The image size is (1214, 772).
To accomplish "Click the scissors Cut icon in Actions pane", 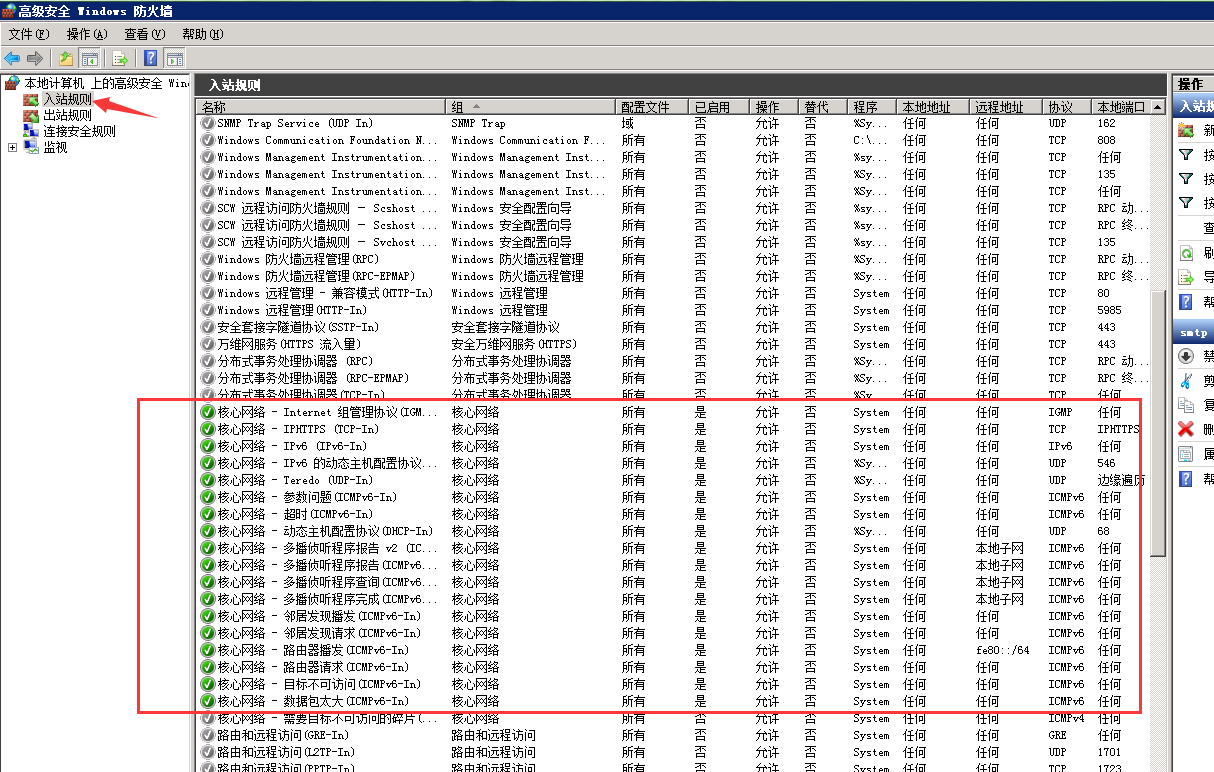I will 1186,381.
